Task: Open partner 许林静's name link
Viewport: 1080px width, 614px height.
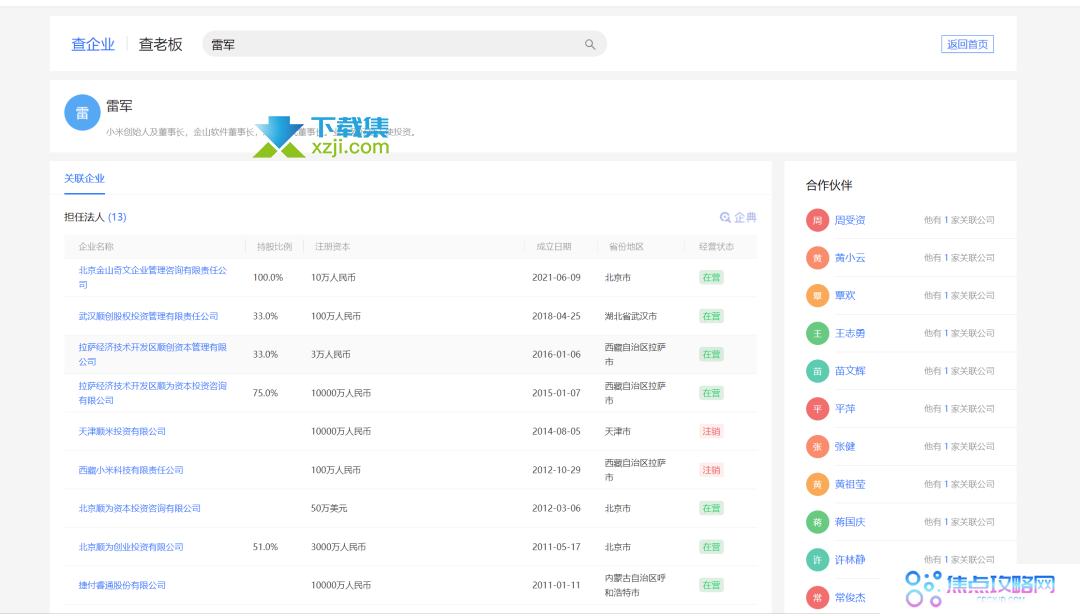Action: (850, 560)
